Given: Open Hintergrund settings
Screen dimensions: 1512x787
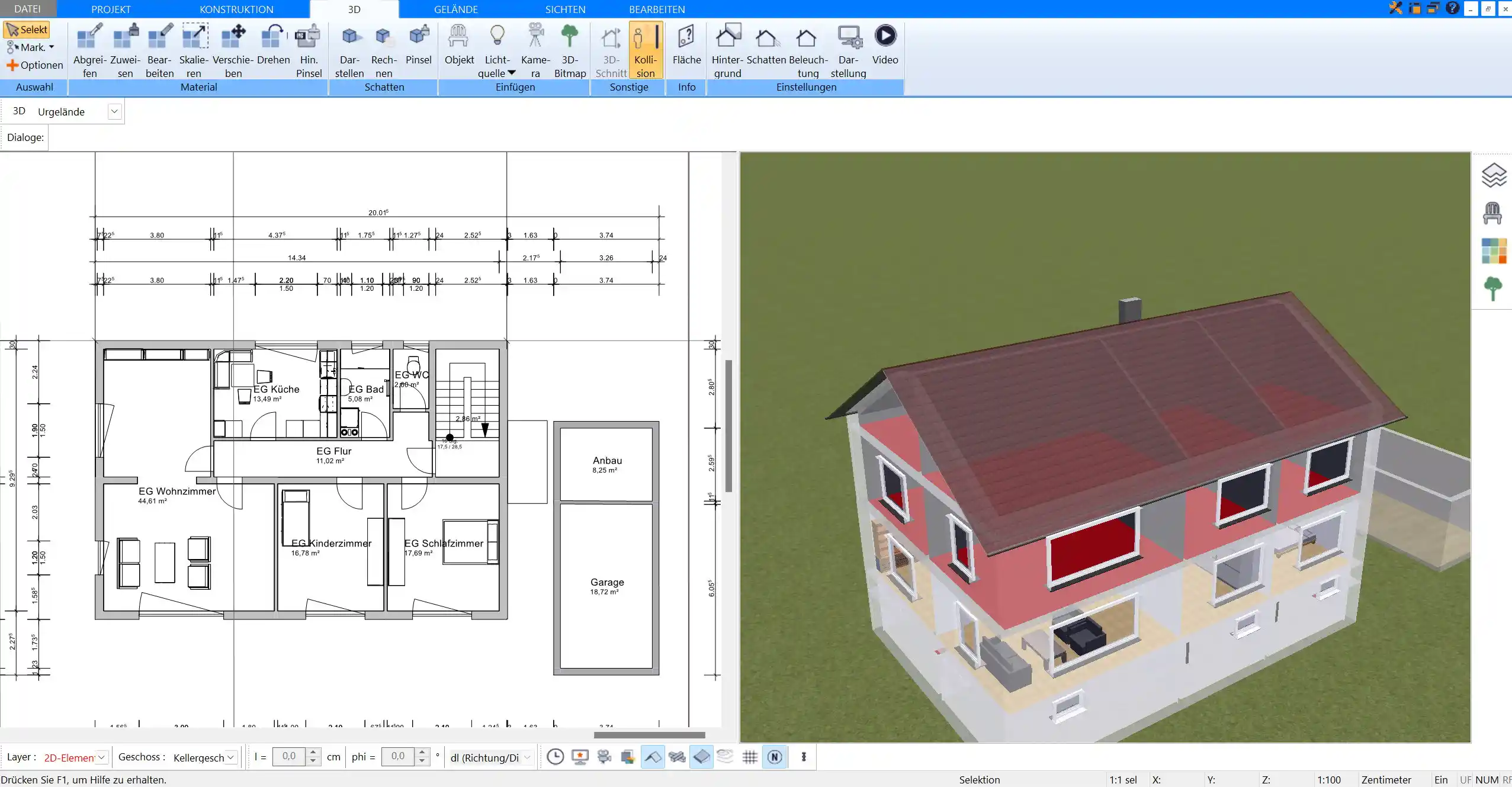Looking at the screenshot, I should tap(728, 50).
